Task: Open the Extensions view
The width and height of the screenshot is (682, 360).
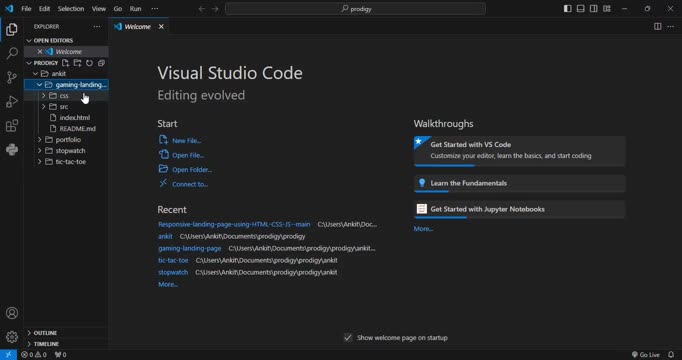Action: [12, 126]
